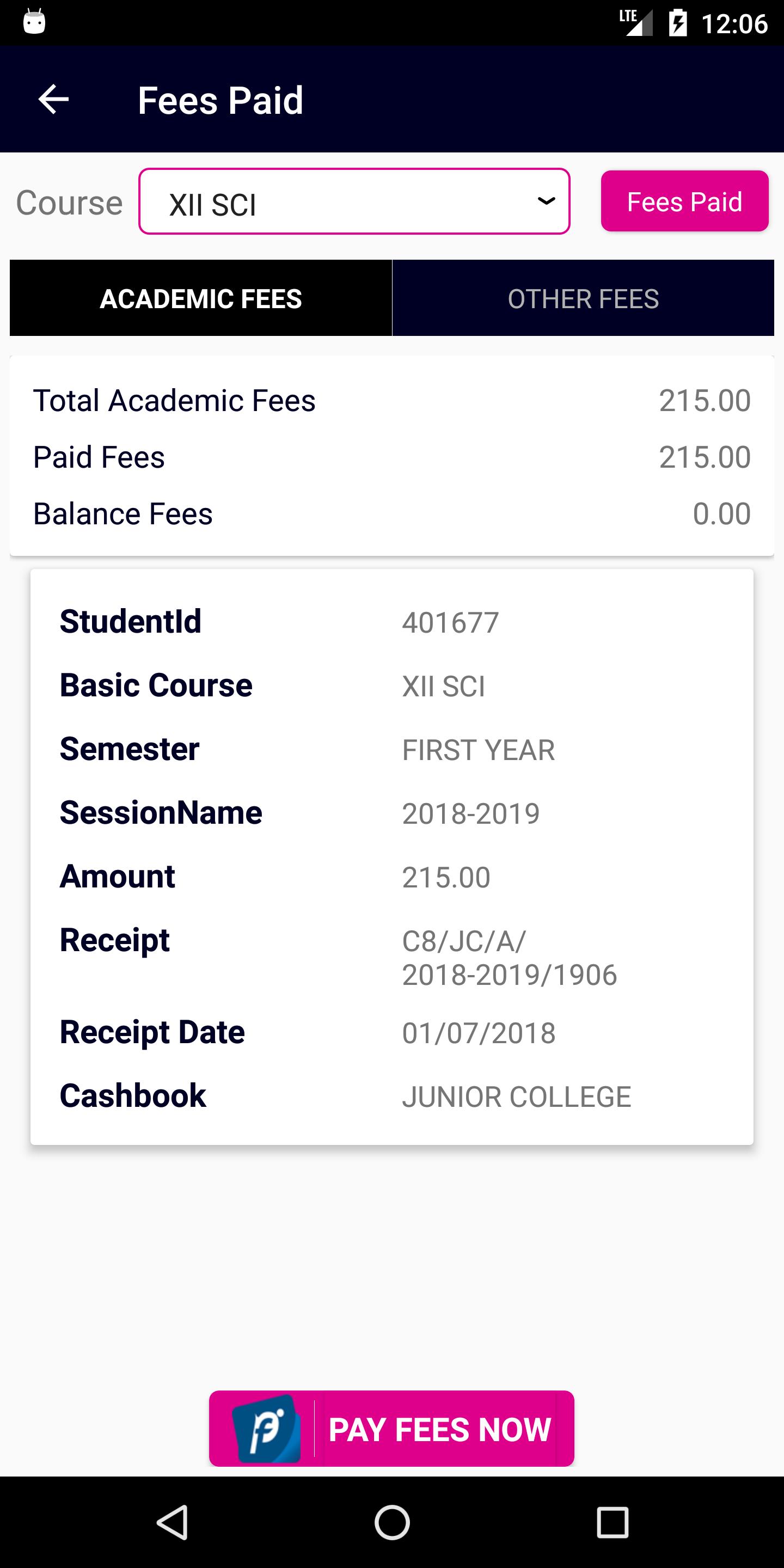Tap the Cashbook value Junior College

516,1097
